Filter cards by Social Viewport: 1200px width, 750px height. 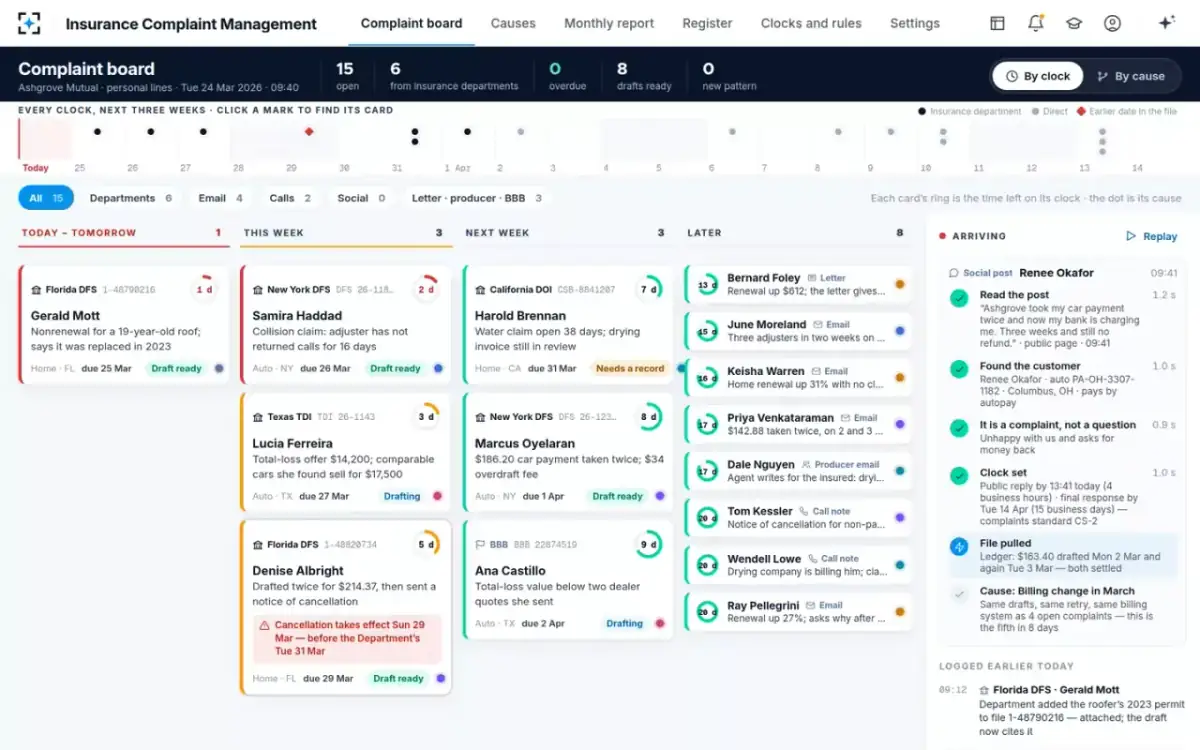pos(360,198)
